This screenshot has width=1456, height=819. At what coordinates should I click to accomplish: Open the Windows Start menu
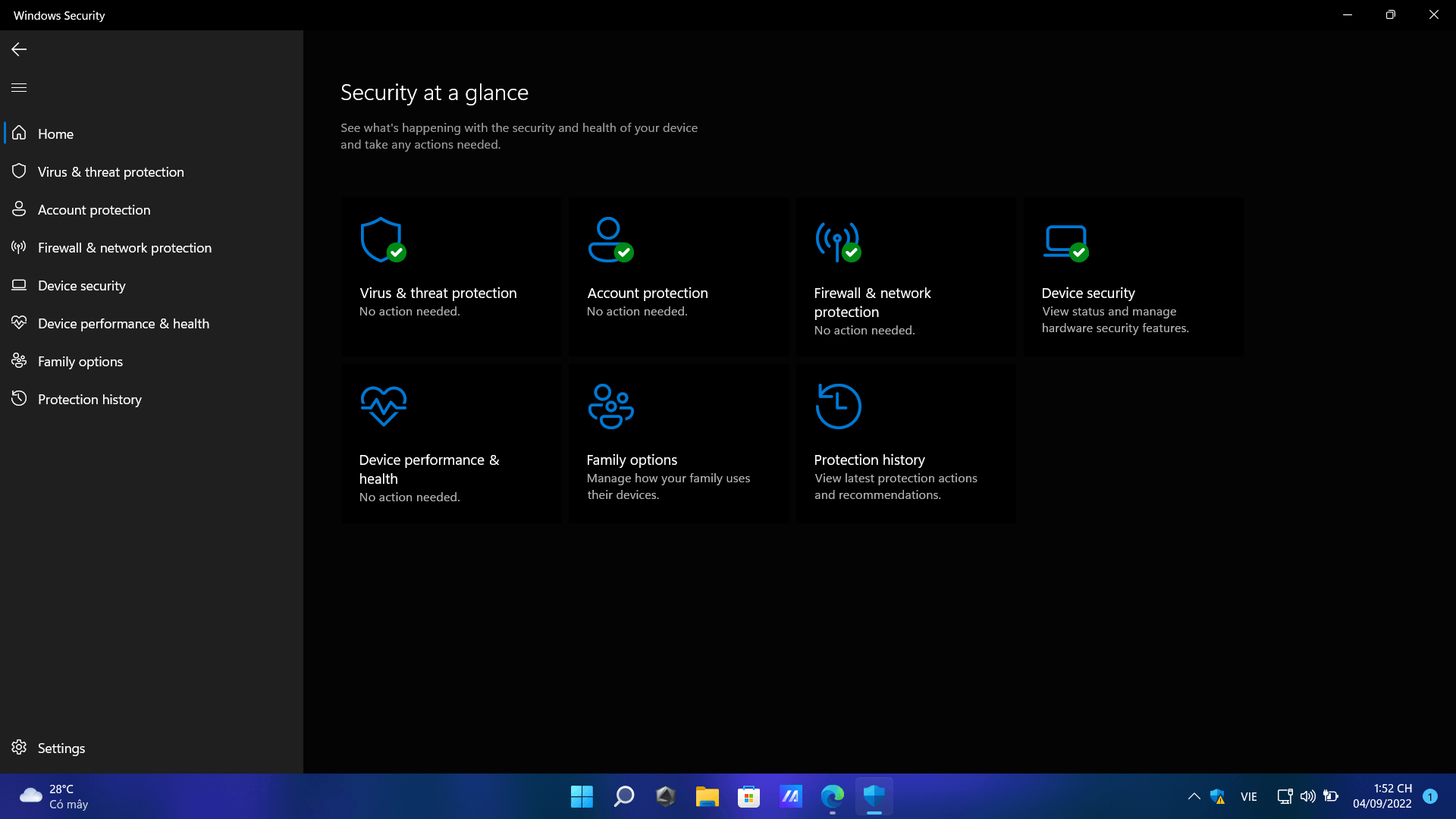pyautogui.click(x=582, y=796)
